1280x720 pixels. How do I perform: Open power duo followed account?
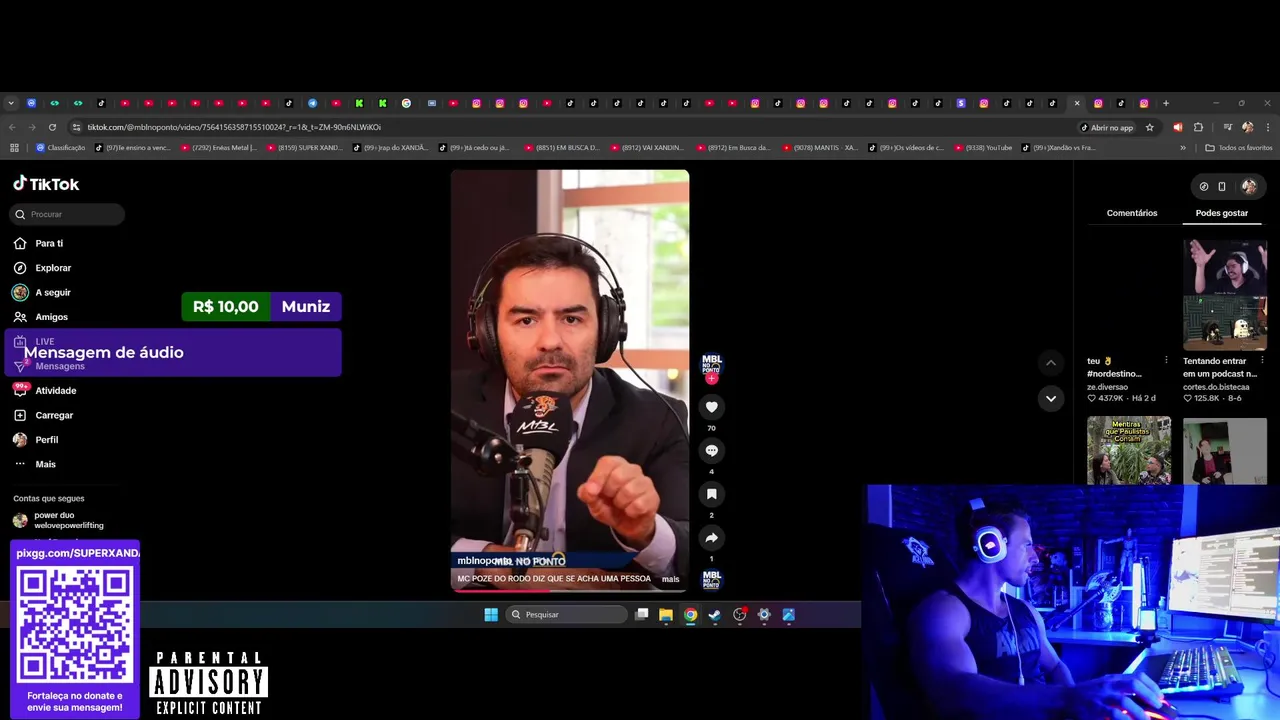(65, 520)
